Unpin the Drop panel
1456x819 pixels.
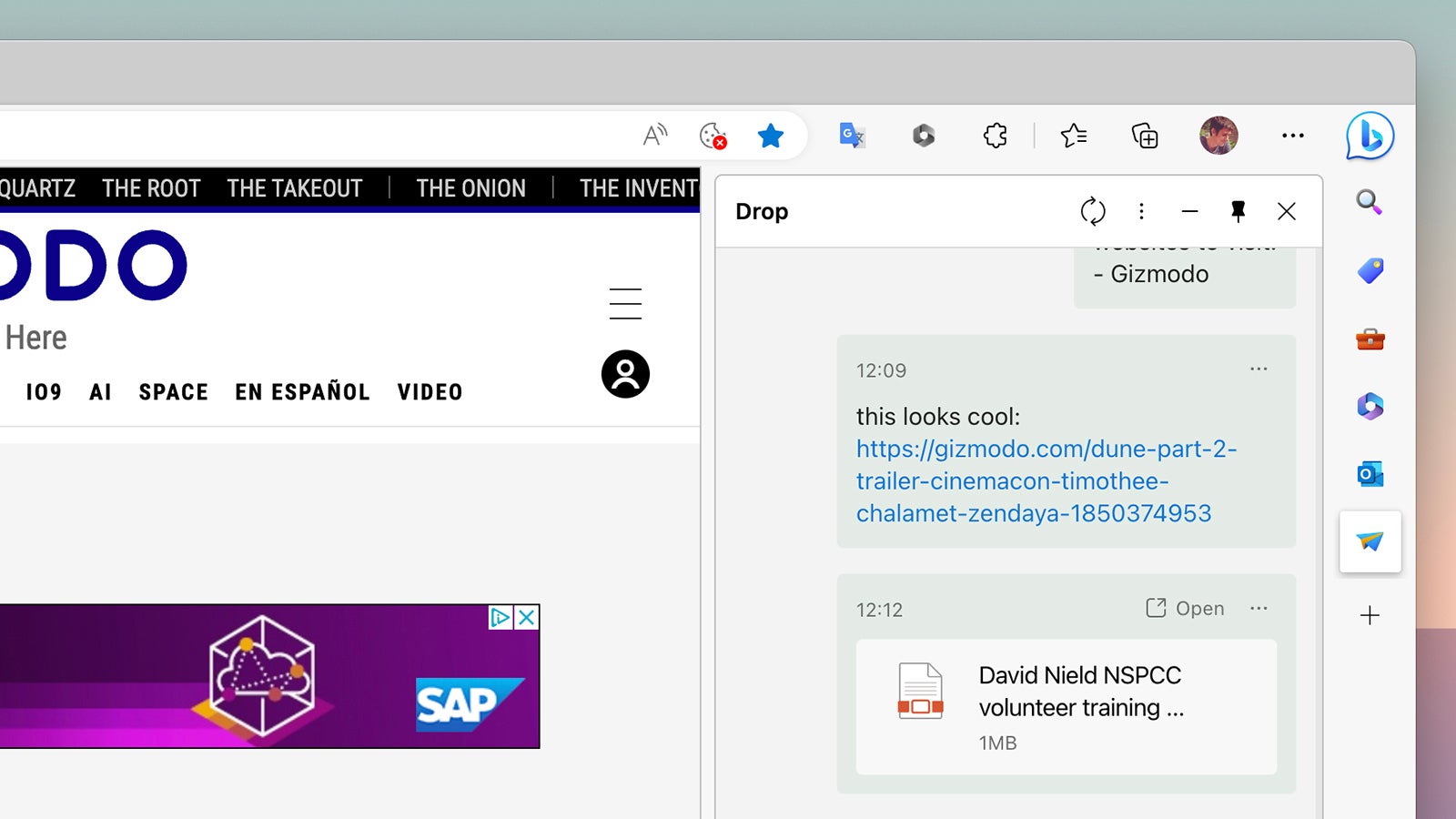click(x=1238, y=211)
